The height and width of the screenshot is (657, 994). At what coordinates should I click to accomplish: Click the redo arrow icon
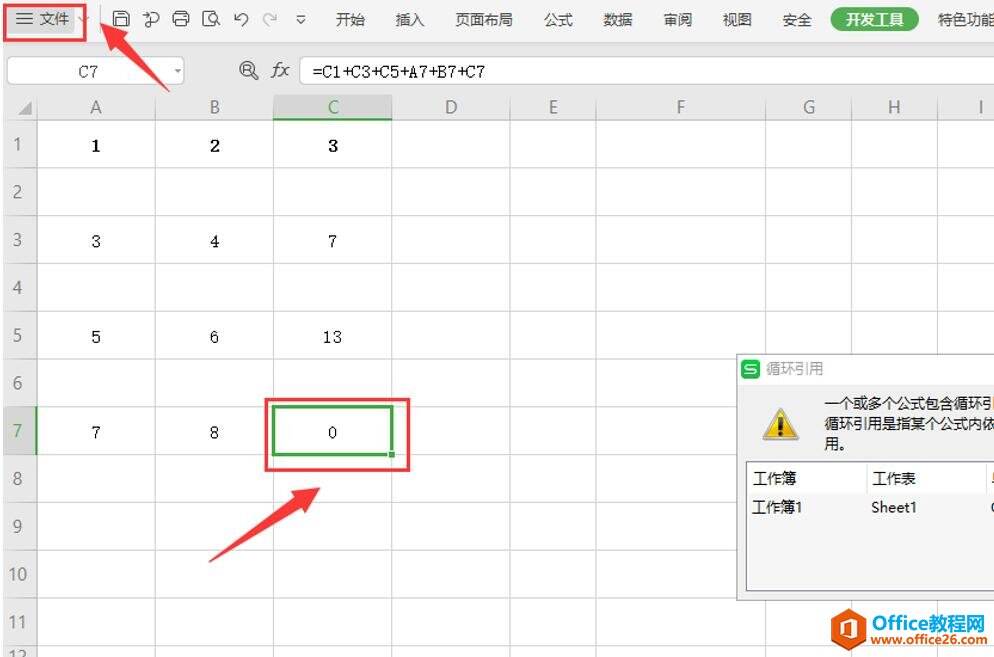point(270,19)
